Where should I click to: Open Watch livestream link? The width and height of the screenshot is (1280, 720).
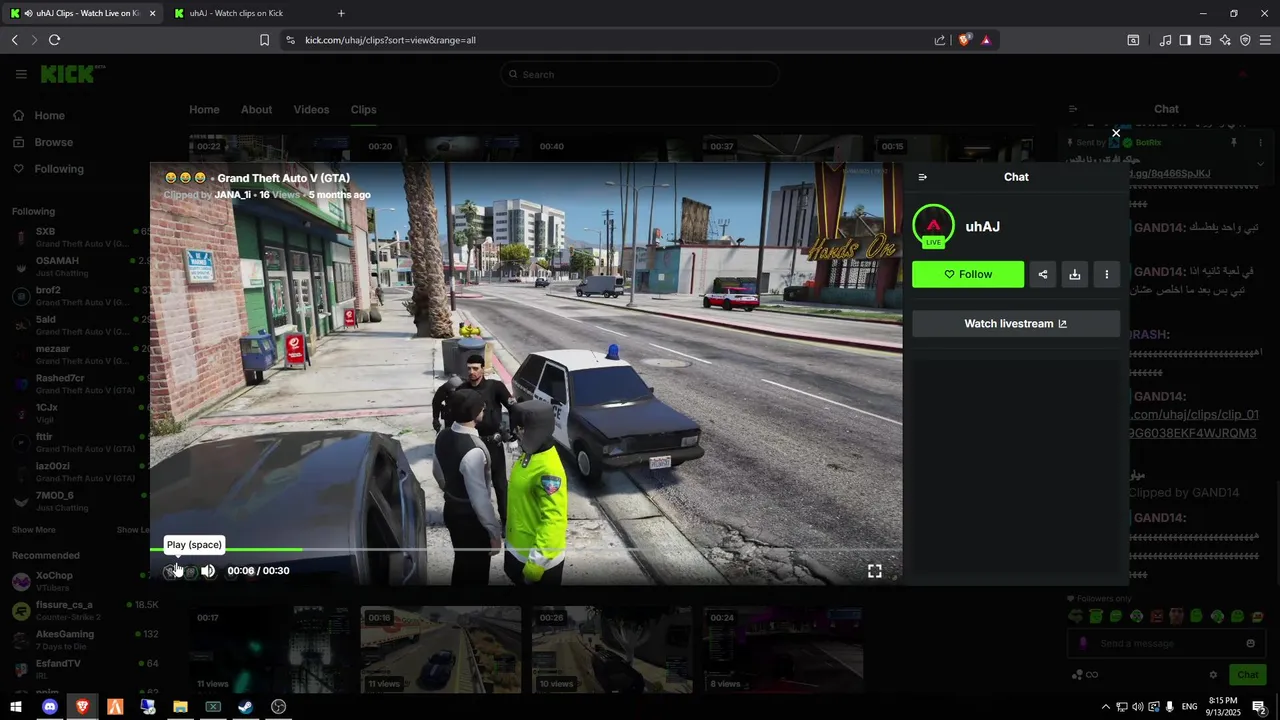(1016, 324)
